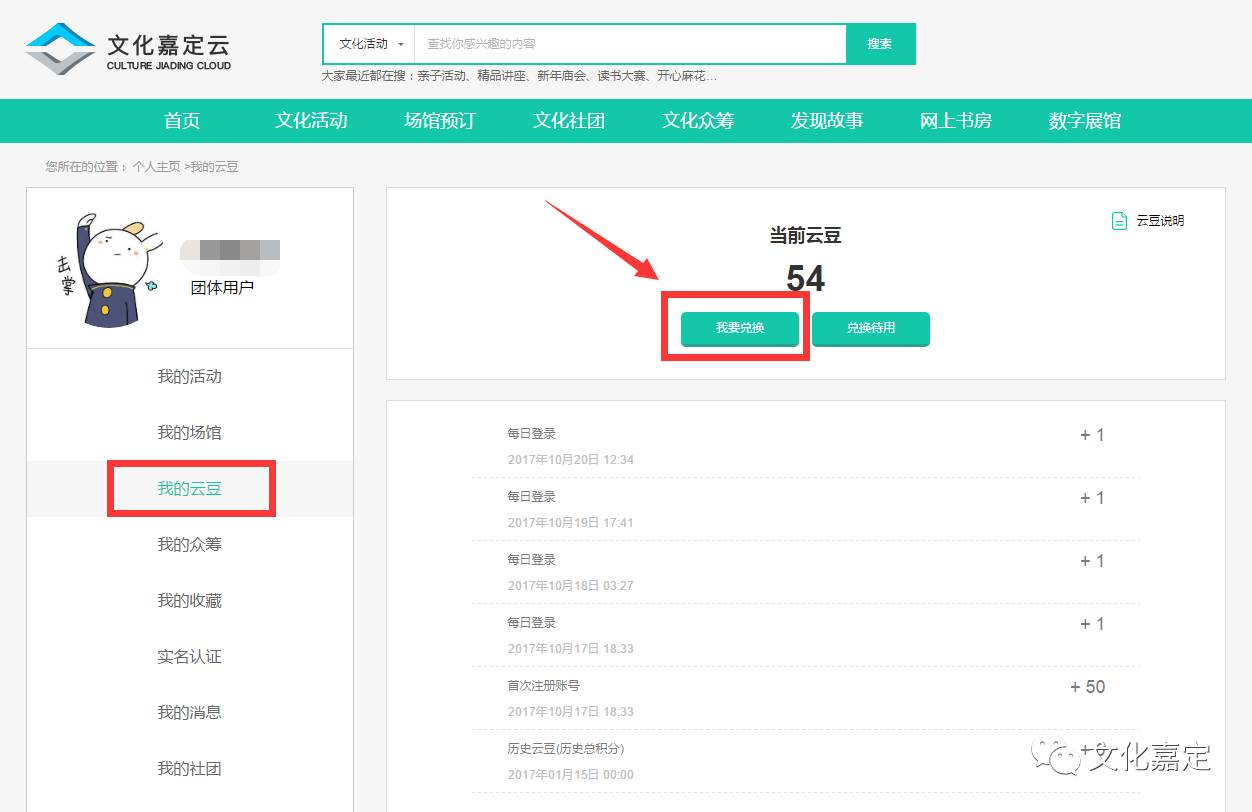Image resolution: width=1252 pixels, height=812 pixels.
Task: Select 我的活动 in the sidebar
Action: pos(189,377)
